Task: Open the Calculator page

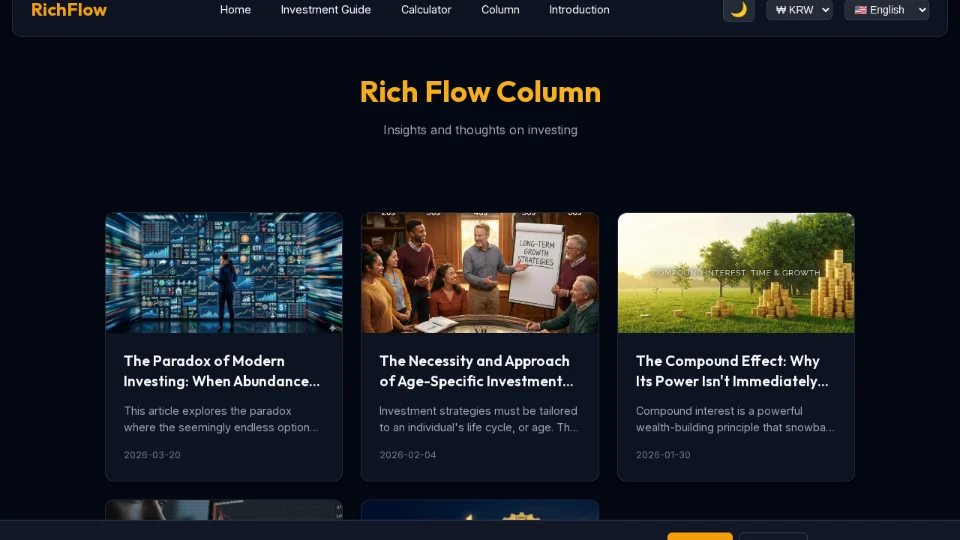Action: click(426, 10)
